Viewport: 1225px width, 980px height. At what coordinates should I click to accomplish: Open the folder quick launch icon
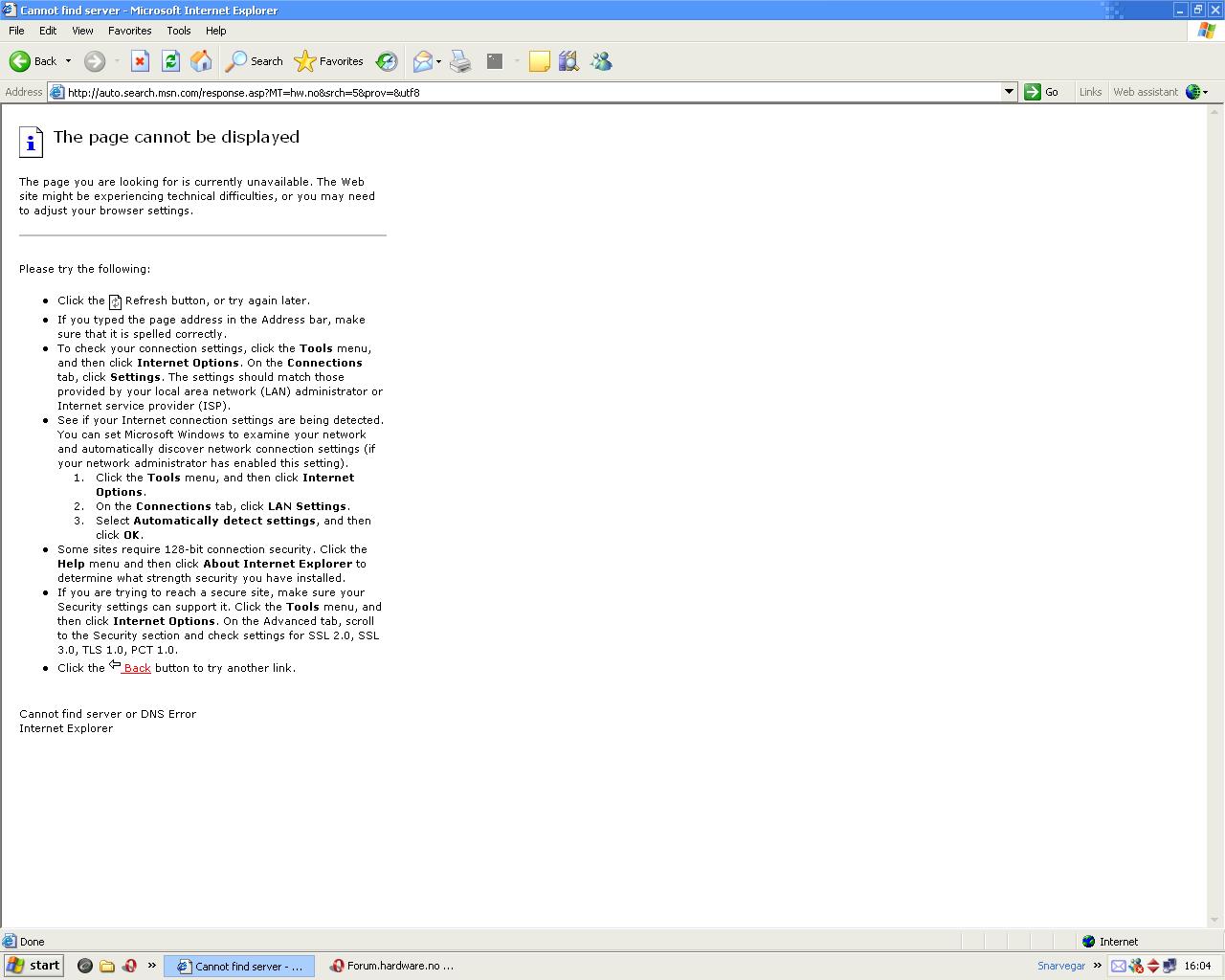107,966
